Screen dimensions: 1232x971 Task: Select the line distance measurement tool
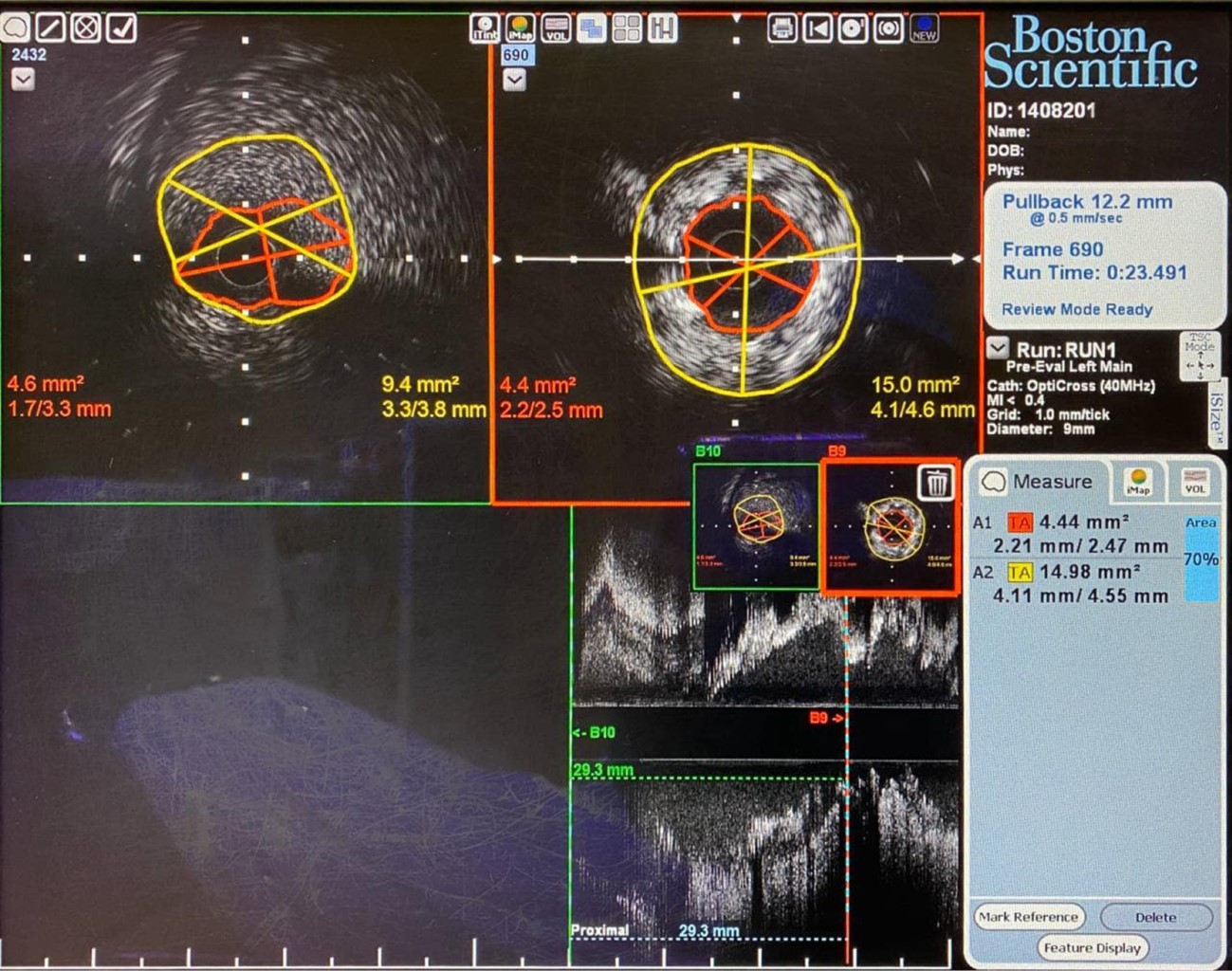(50, 27)
